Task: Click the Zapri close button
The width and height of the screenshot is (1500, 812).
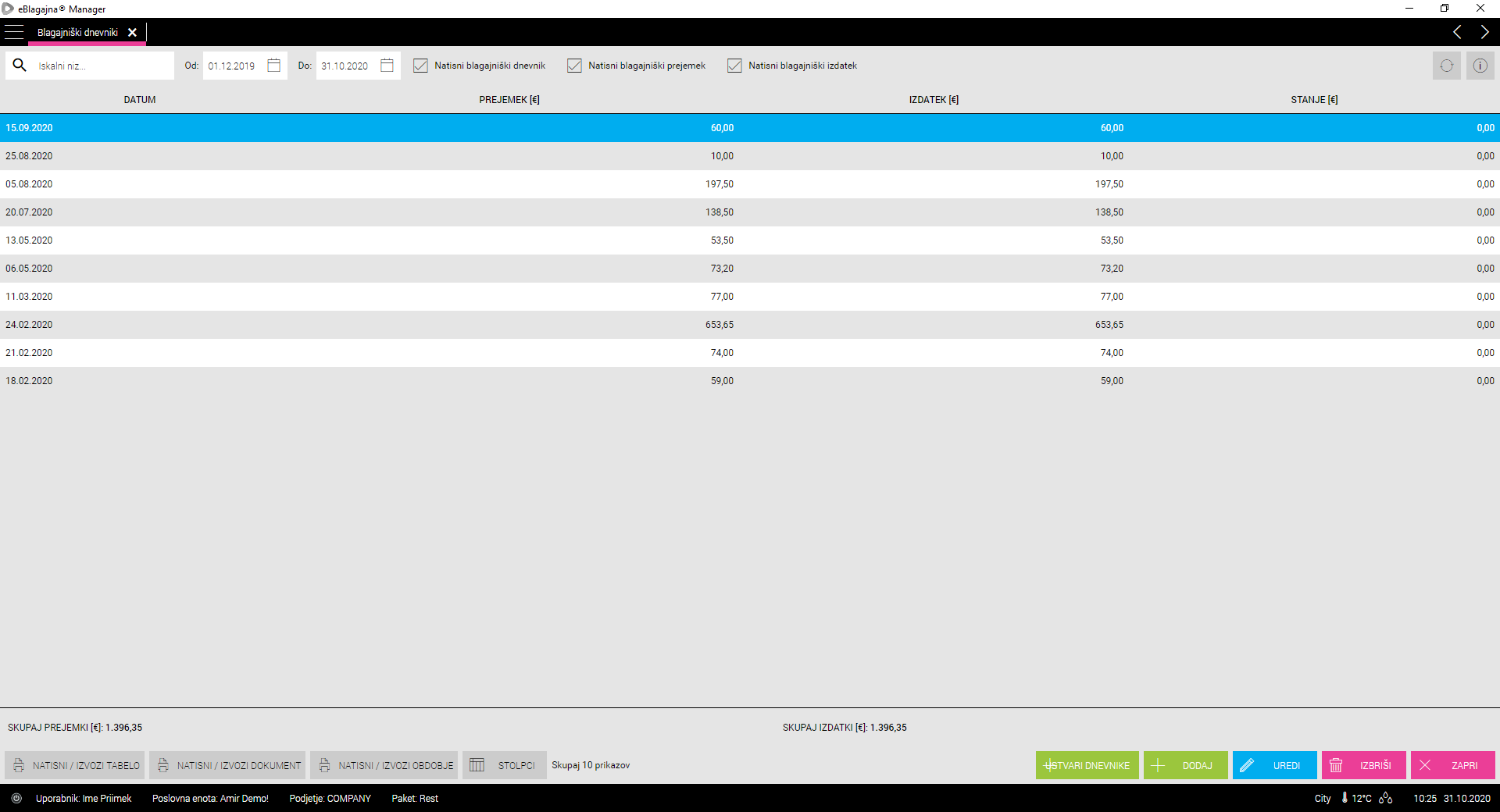Action: 1452,765
